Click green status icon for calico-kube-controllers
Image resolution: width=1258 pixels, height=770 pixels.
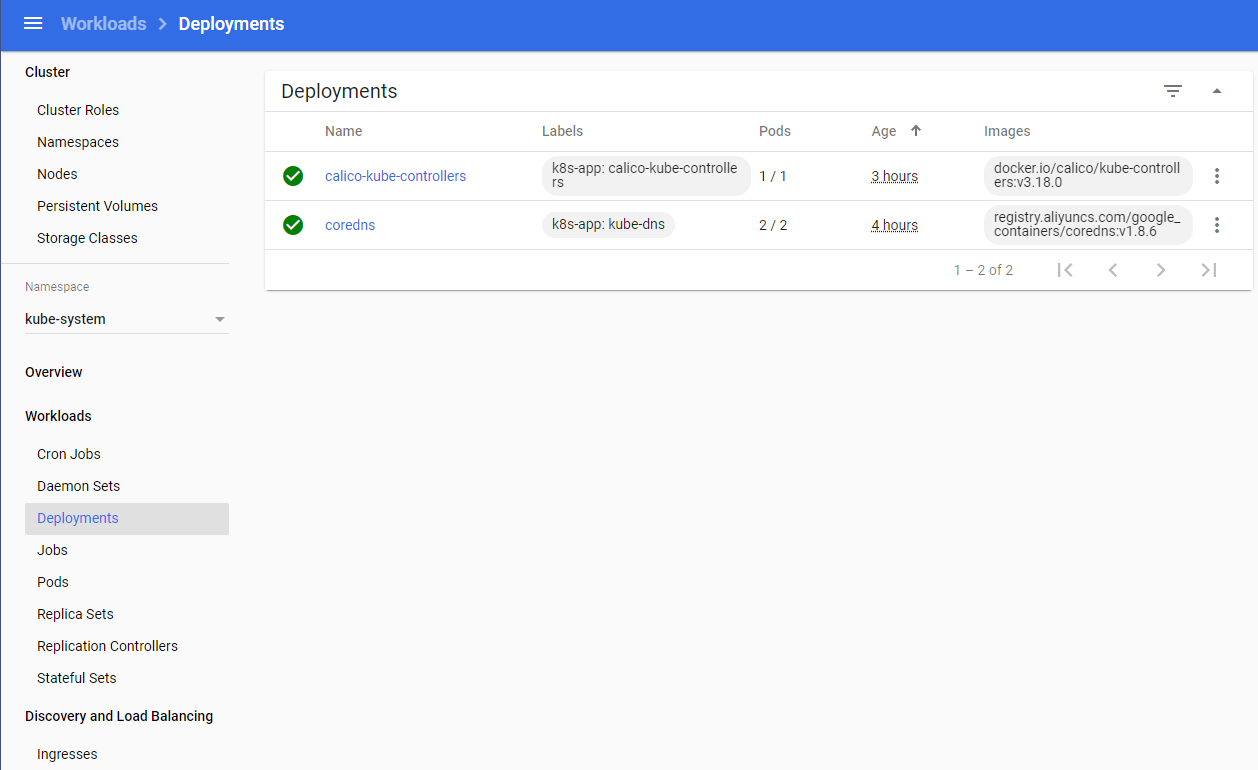(x=293, y=176)
